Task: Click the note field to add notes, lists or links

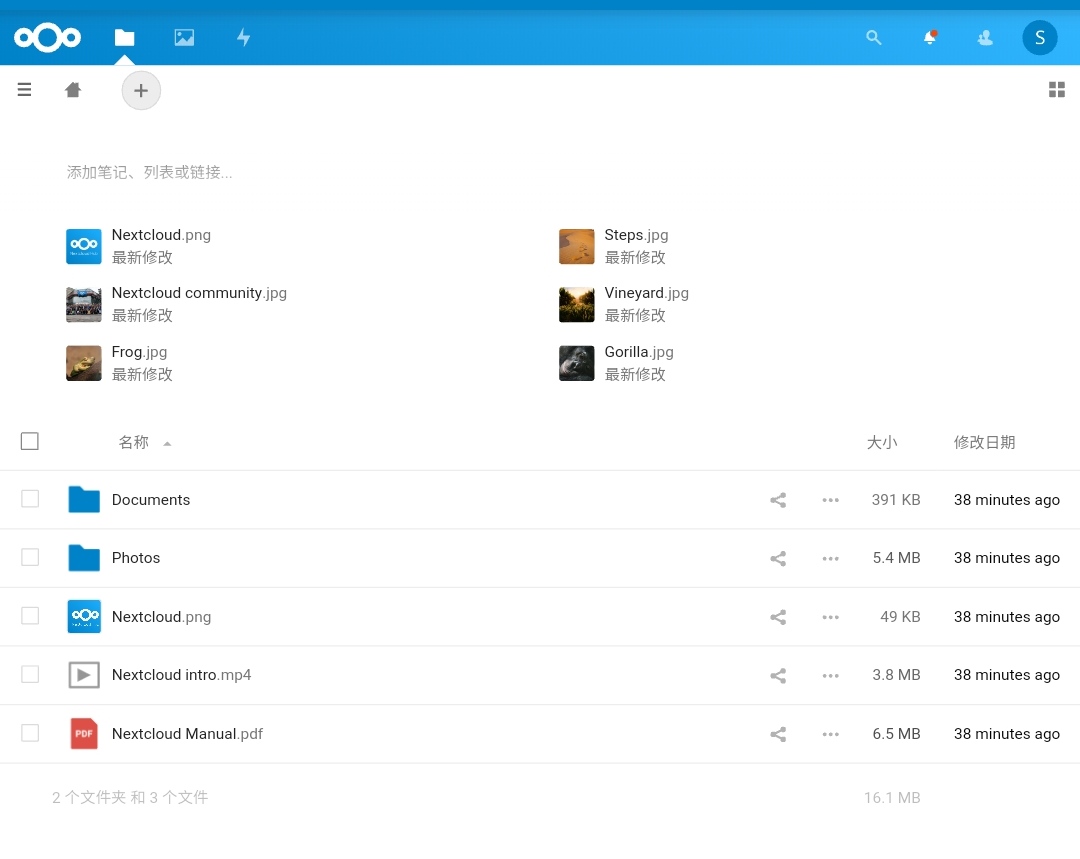Action: coord(149,172)
